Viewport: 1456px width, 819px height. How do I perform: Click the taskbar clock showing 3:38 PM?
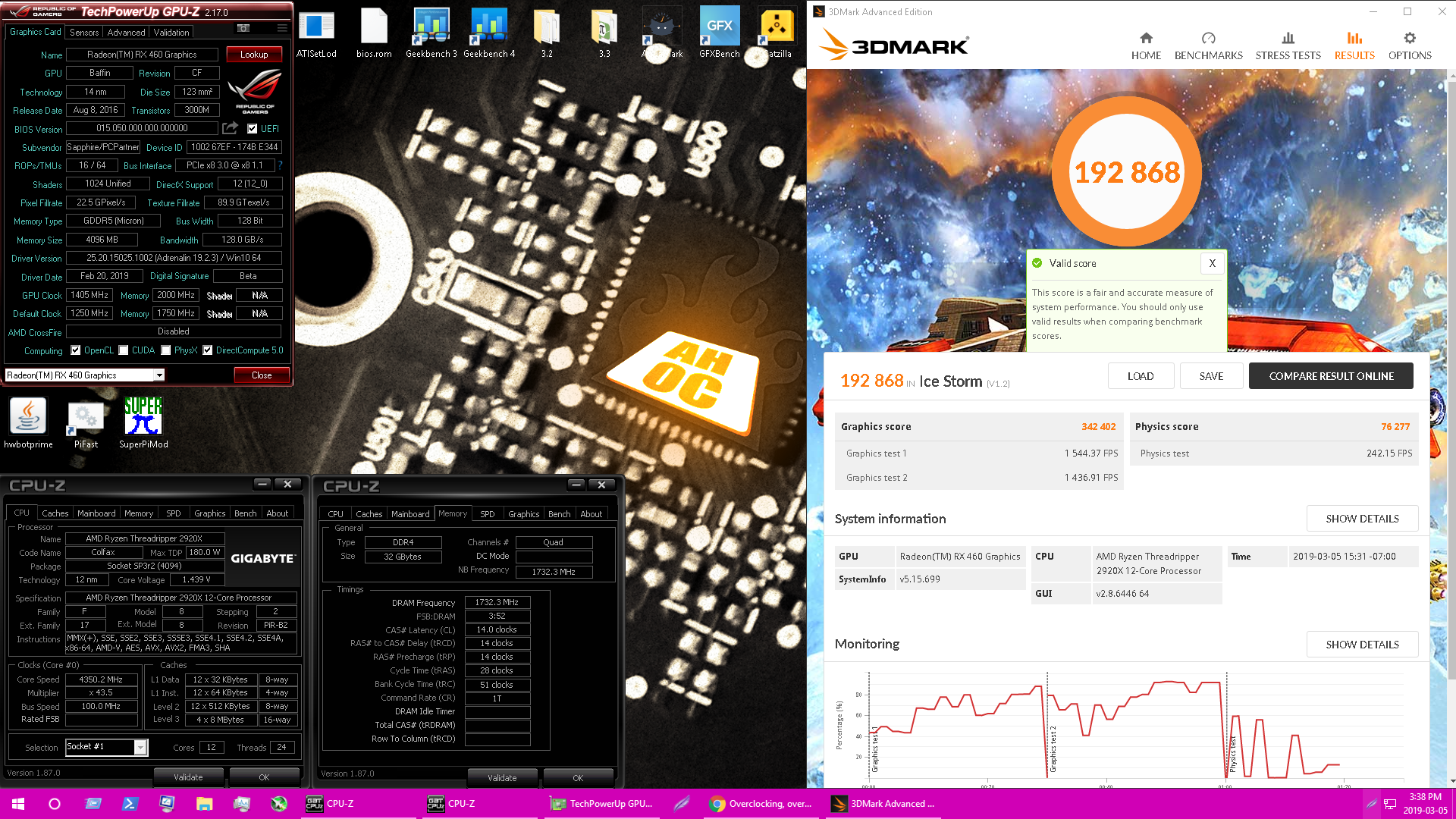point(1425,803)
